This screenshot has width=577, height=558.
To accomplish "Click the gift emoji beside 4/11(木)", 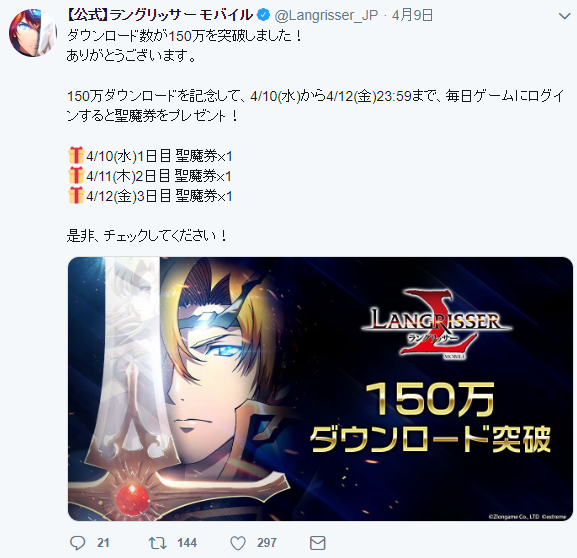I will click(x=76, y=175).
